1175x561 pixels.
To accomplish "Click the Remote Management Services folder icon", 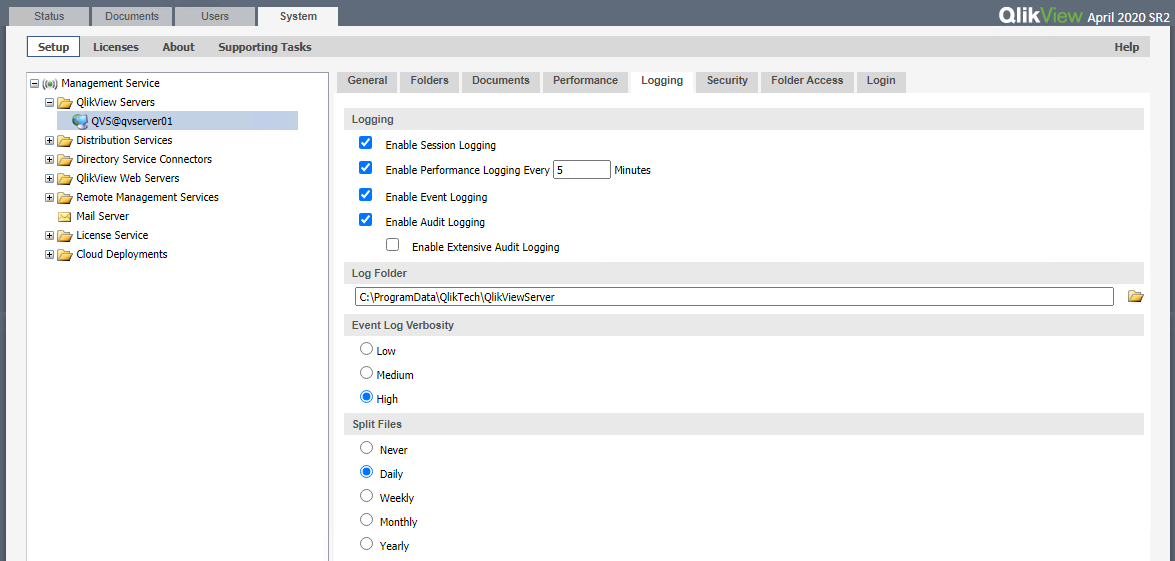I will click(65, 198).
